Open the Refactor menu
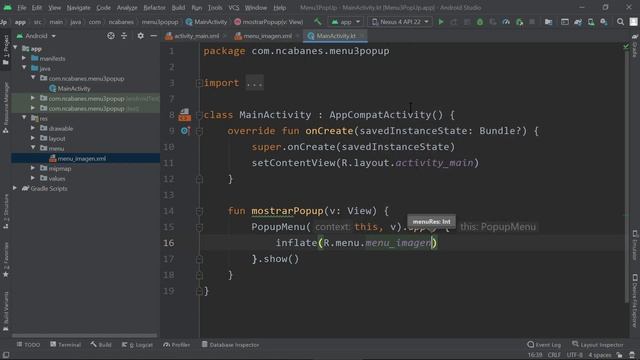640x360 pixels. tap(154, 7)
